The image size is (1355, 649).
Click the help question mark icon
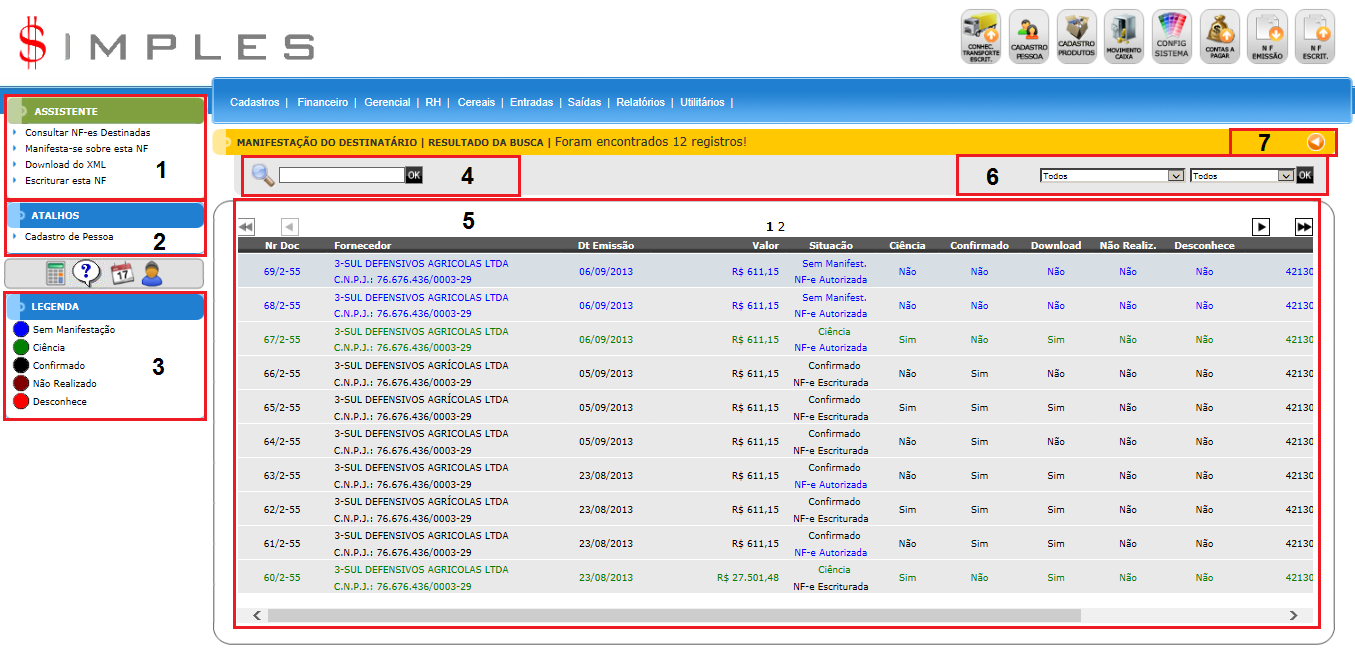pyautogui.click(x=88, y=273)
